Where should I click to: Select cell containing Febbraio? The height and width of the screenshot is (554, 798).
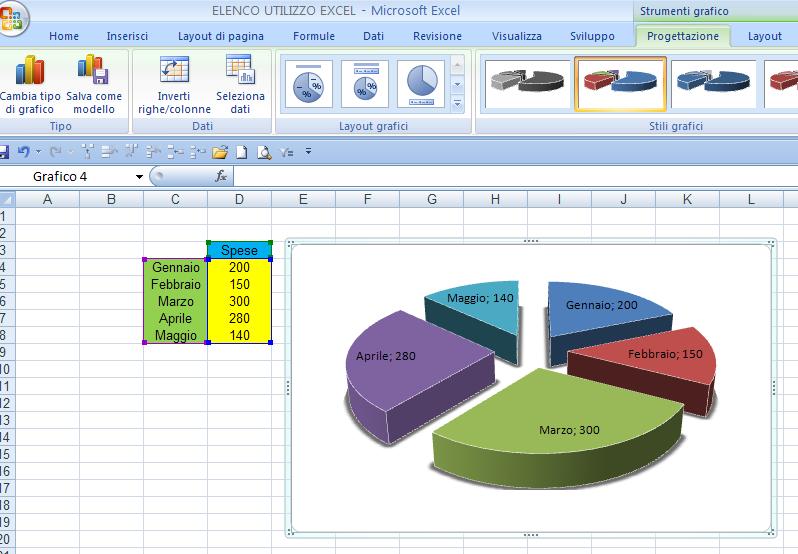click(176, 284)
